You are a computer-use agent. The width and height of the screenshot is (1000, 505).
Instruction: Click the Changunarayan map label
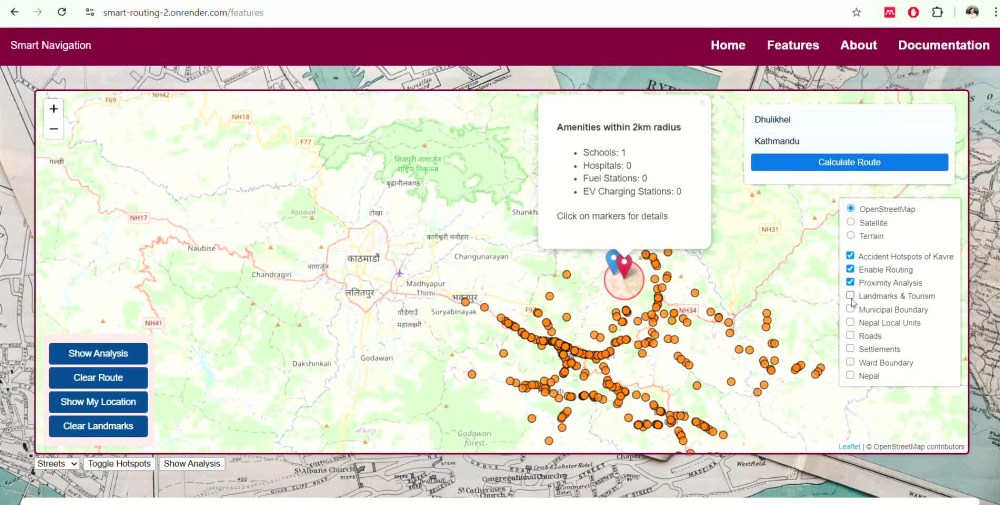click(481, 256)
